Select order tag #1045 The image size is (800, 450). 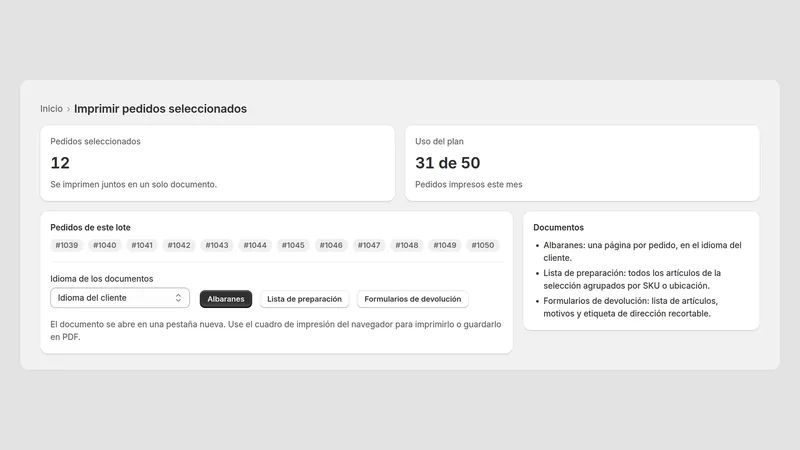tap(293, 245)
